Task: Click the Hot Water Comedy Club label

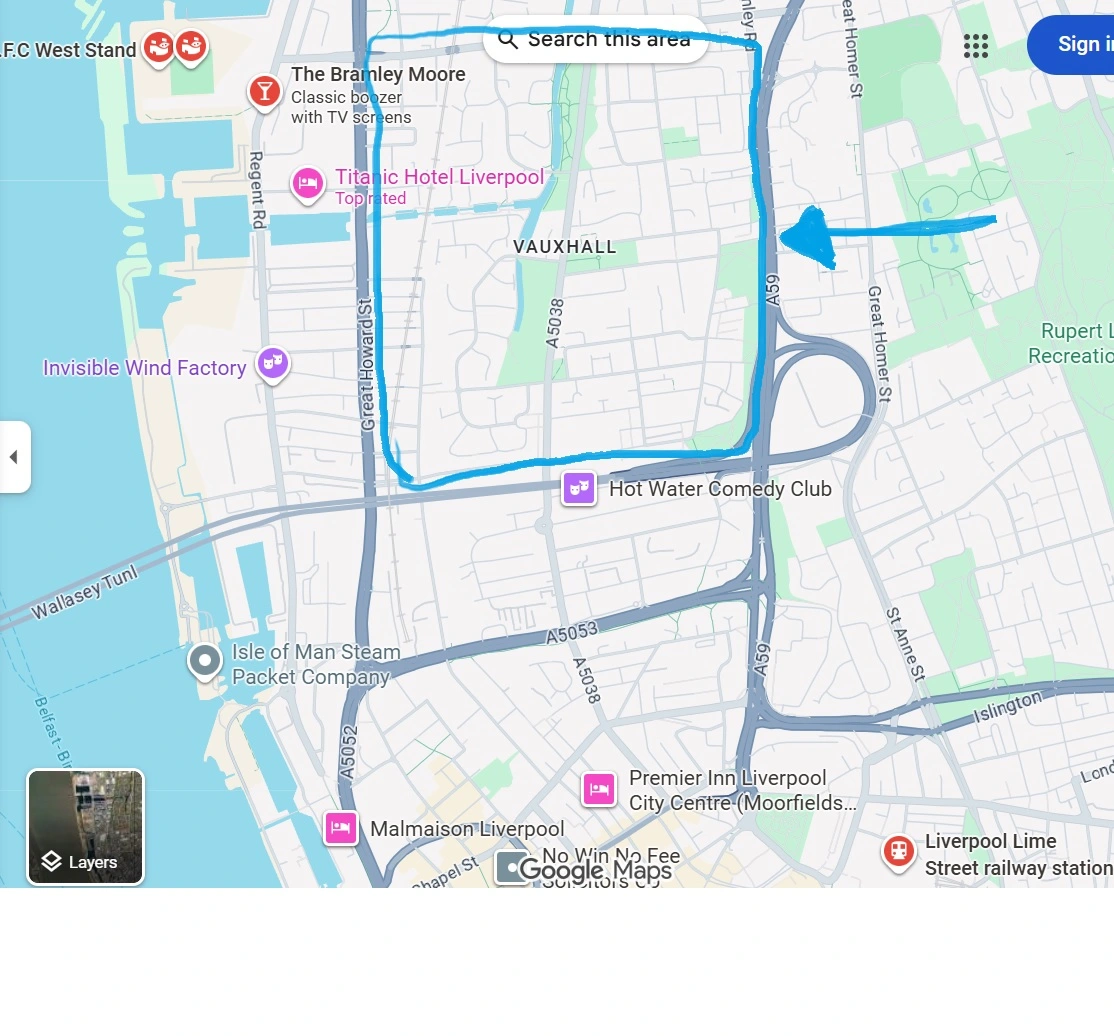Action: (x=720, y=489)
